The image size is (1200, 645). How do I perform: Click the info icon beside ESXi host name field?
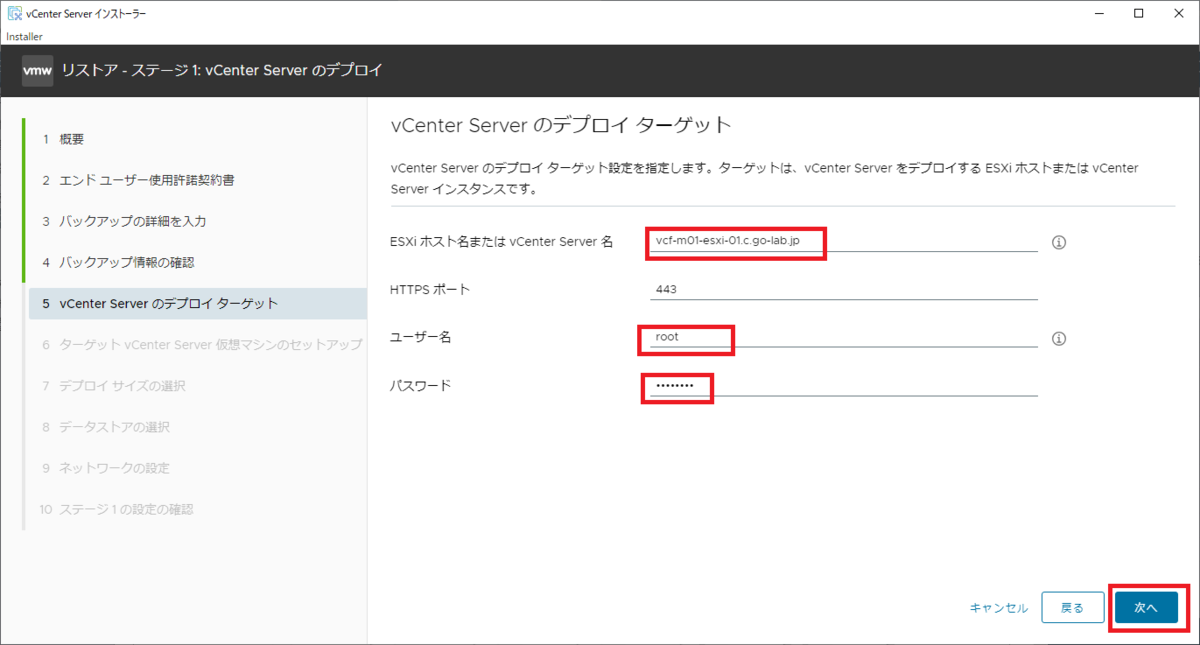(x=1059, y=242)
